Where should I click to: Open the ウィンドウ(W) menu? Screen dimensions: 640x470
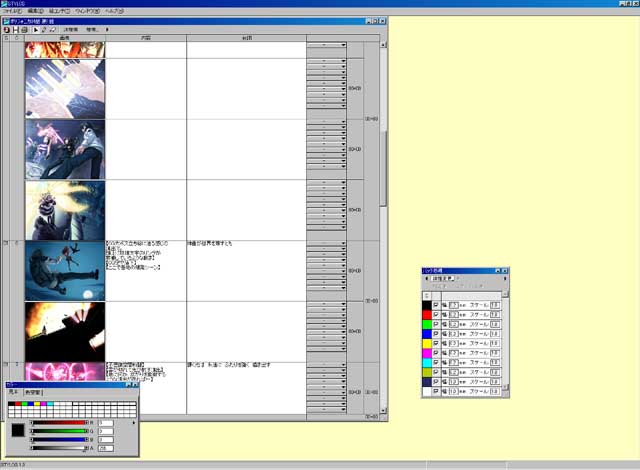(87, 11)
